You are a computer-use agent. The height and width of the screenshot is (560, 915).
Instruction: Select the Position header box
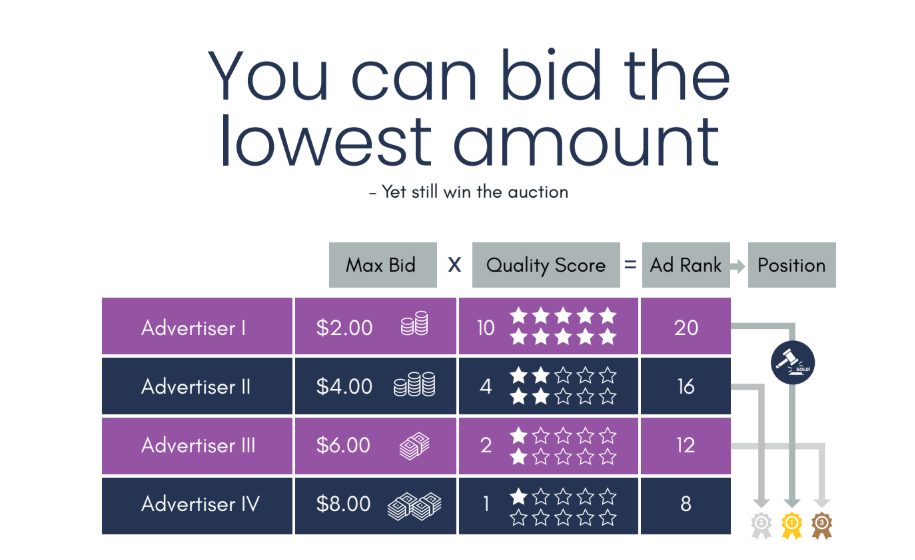[792, 265]
